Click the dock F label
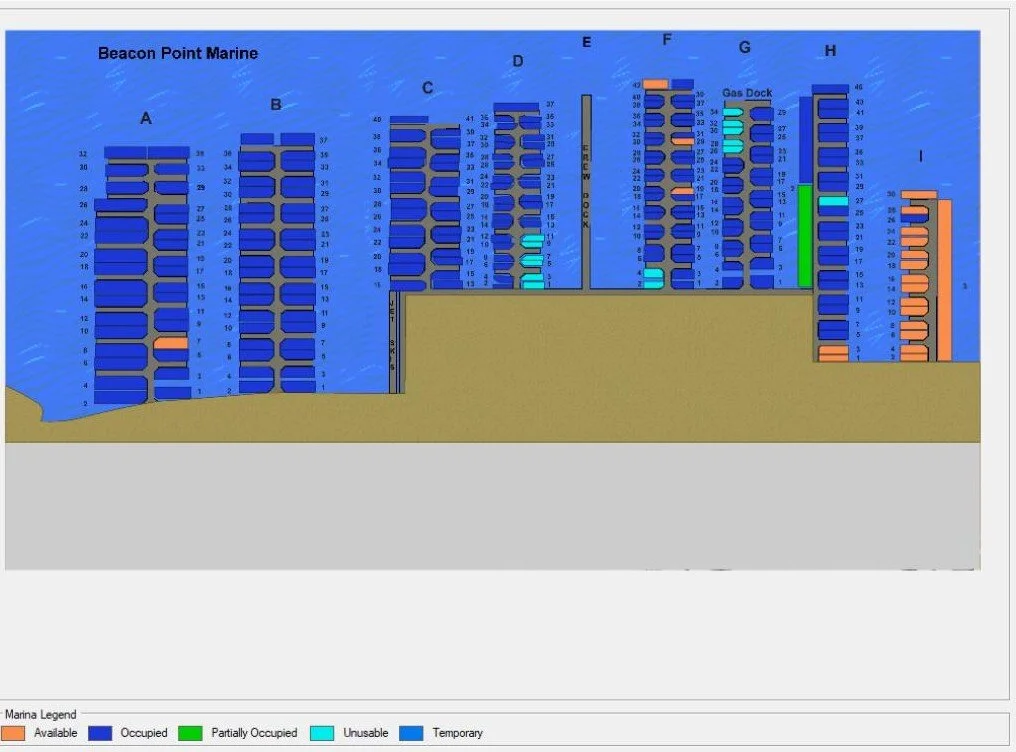 tap(667, 40)
